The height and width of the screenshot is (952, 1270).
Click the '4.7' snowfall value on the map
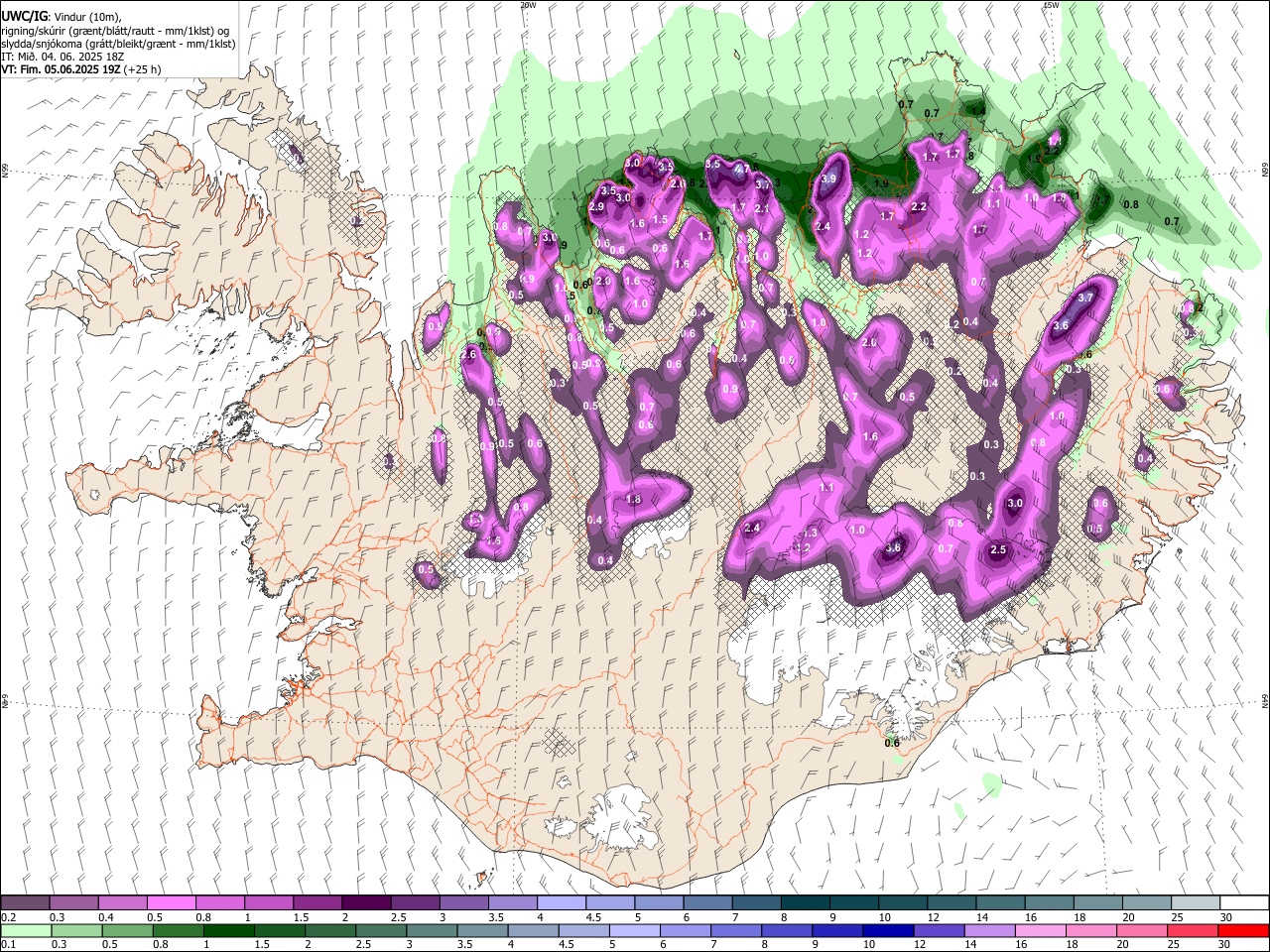742,170
